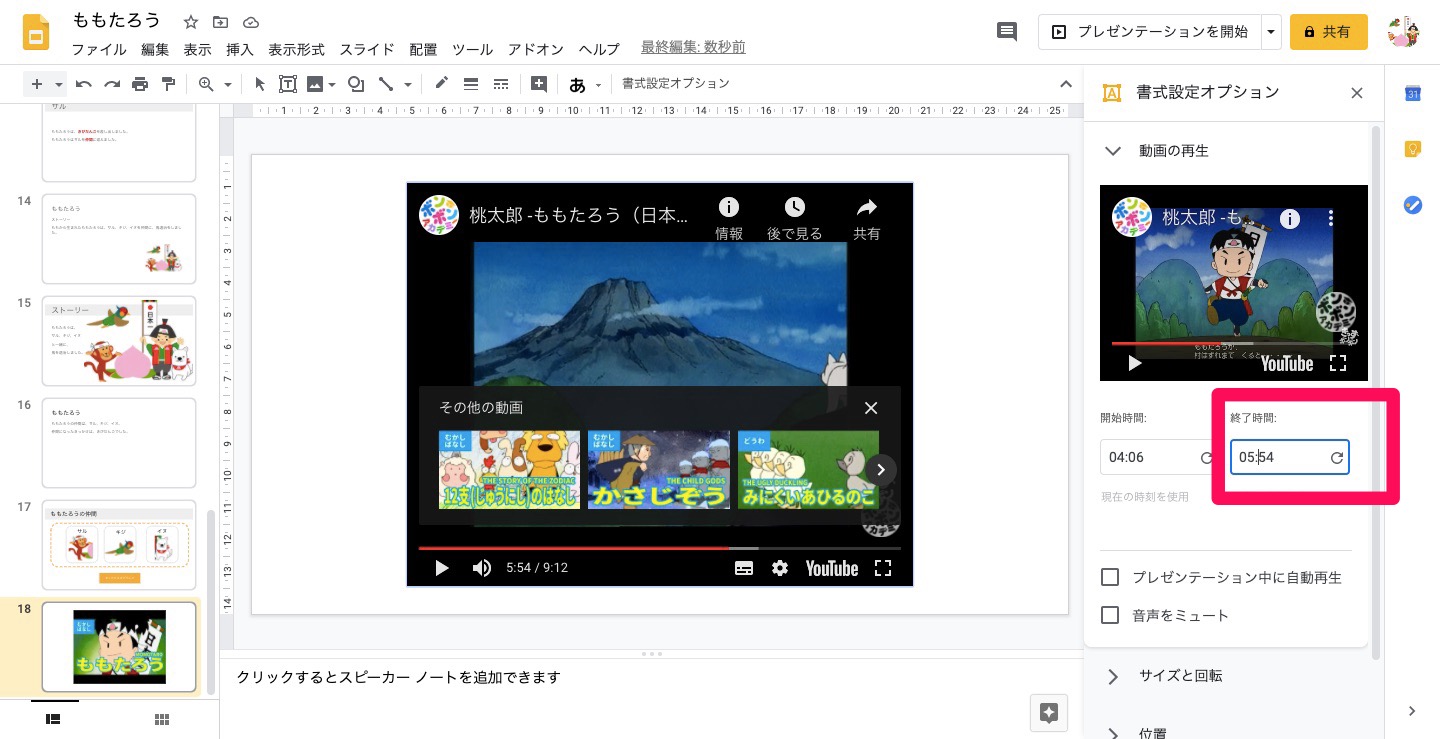Enable 音声をミュート checkbox
Viewport: 1440px width, 739px height.
pyautogui.click(x=1109, y=615)
